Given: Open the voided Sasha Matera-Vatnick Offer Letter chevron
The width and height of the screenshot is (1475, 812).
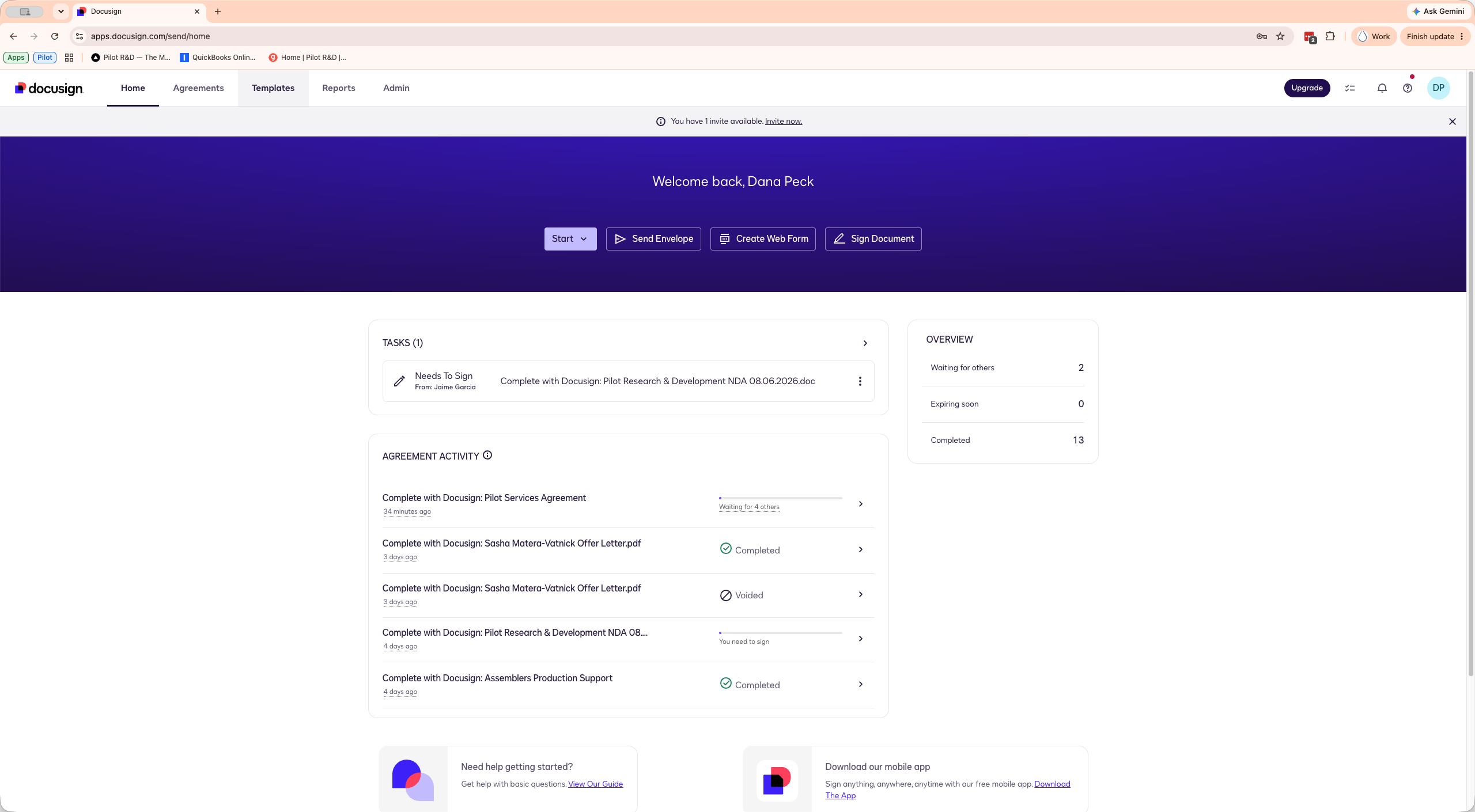Looking at the screenshot, I should [861, 594].
